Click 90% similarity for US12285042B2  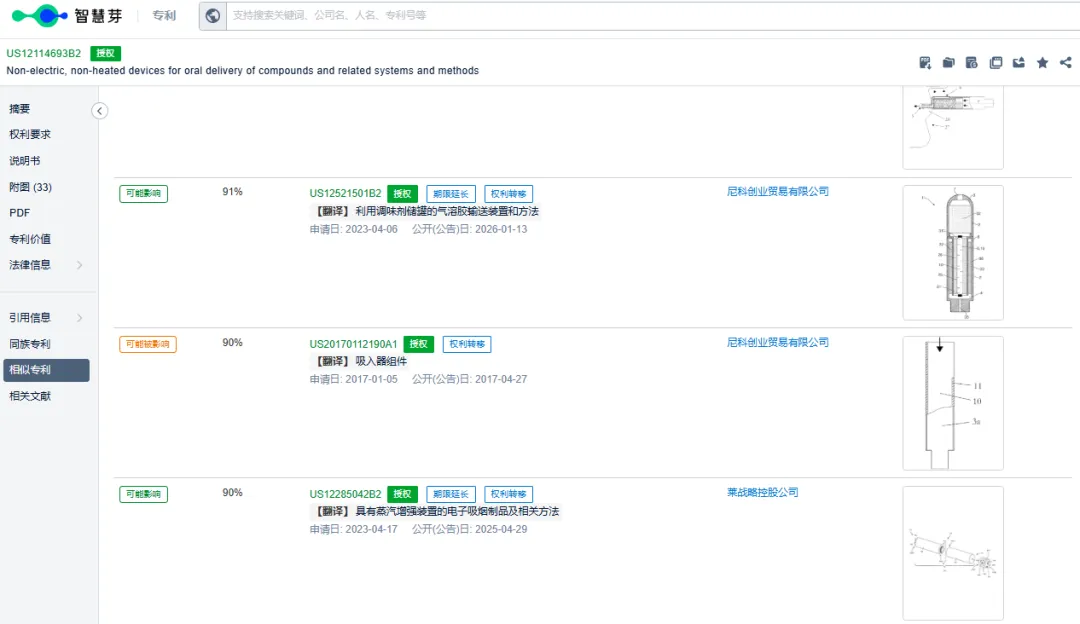coord(232,492)
